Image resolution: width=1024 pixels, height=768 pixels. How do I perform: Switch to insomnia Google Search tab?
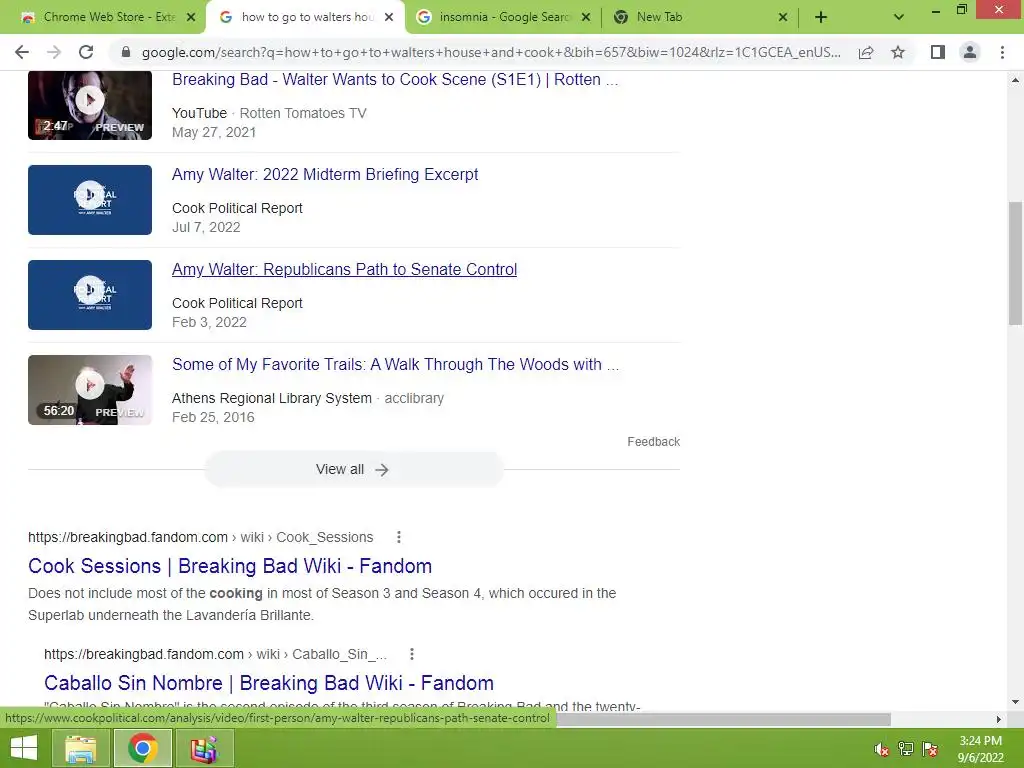click(503, 18)
